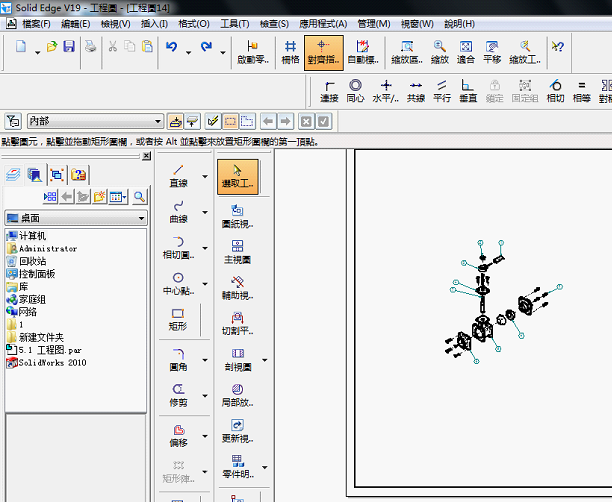This screenshot has width=612, height=504.
Task: Open the 圖紙視 drawing view wizard
Action: [x=237, y=217]
